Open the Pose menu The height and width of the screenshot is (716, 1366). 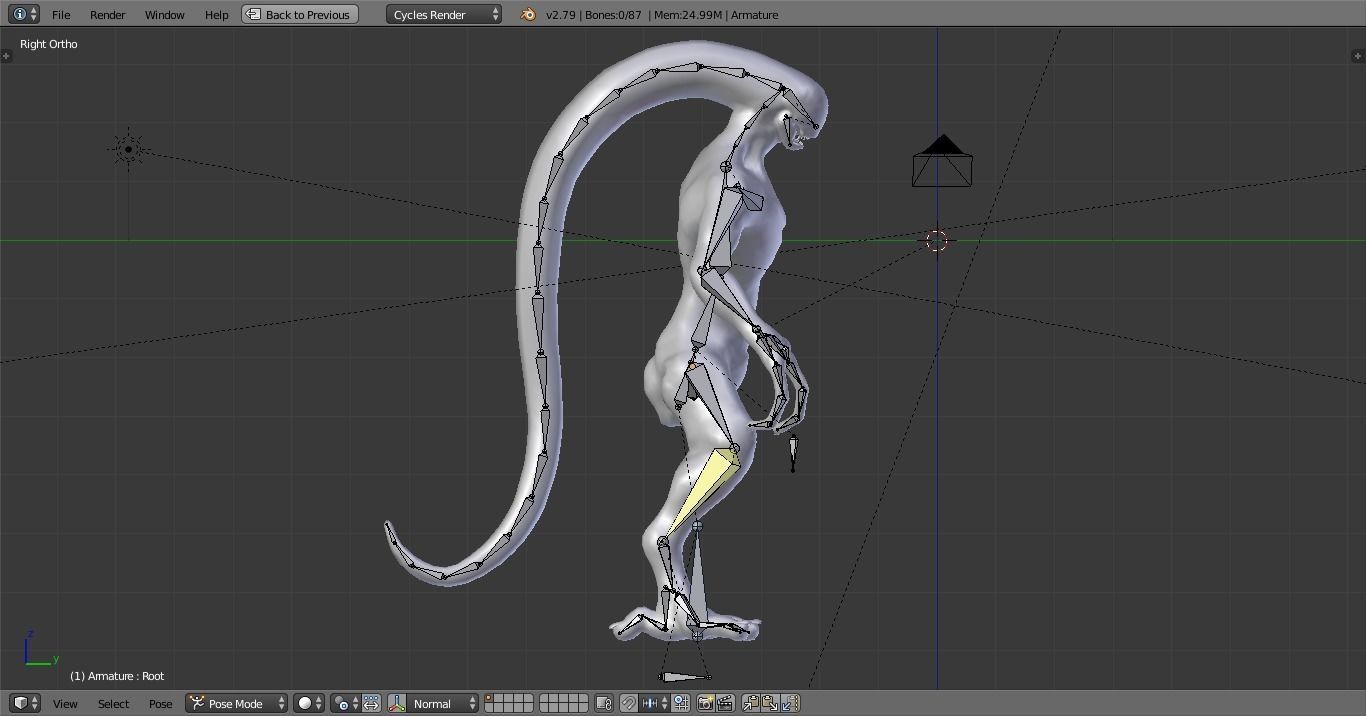(160, 704)
